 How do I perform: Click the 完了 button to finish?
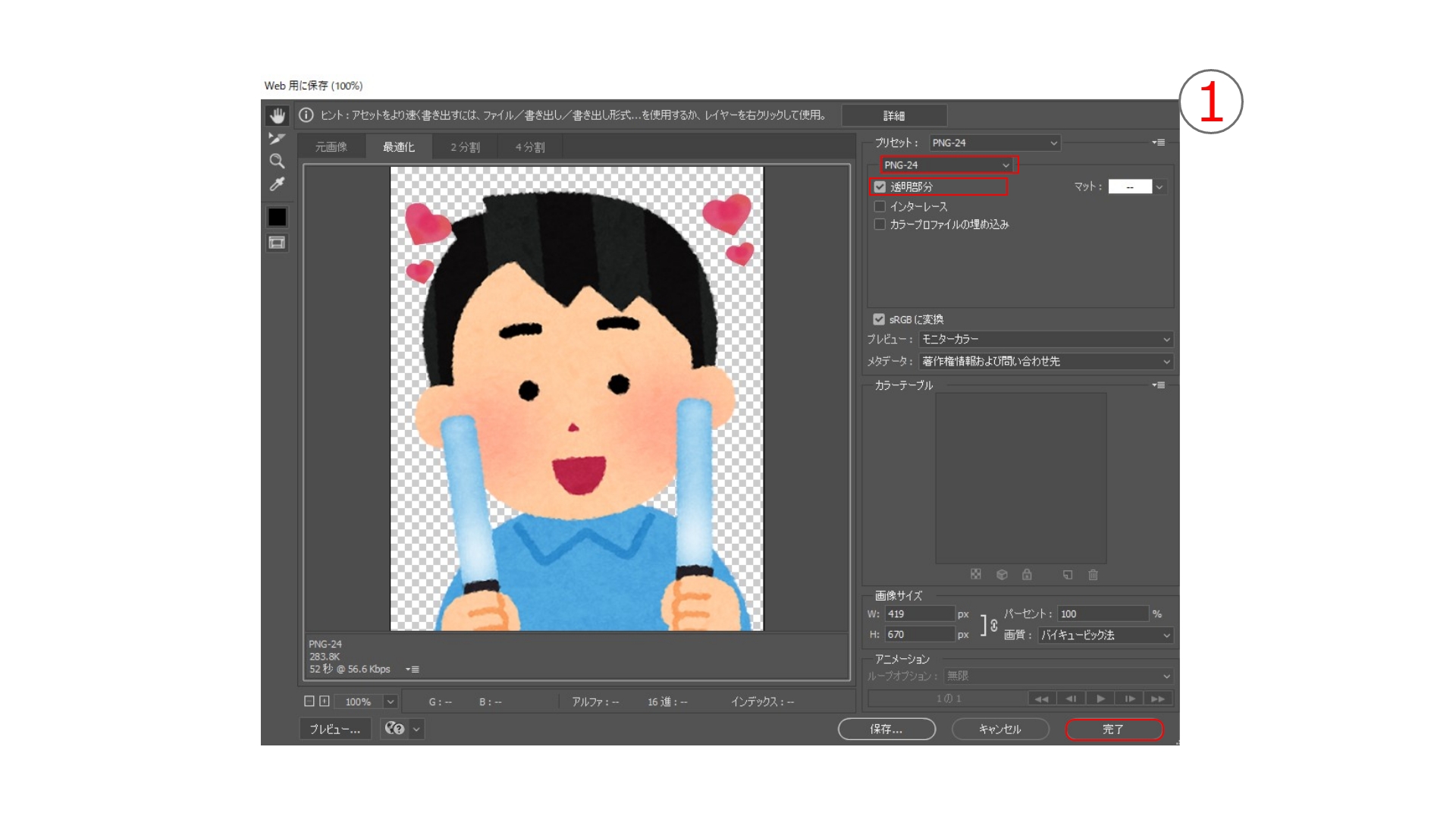click(x=1114, y=729)
